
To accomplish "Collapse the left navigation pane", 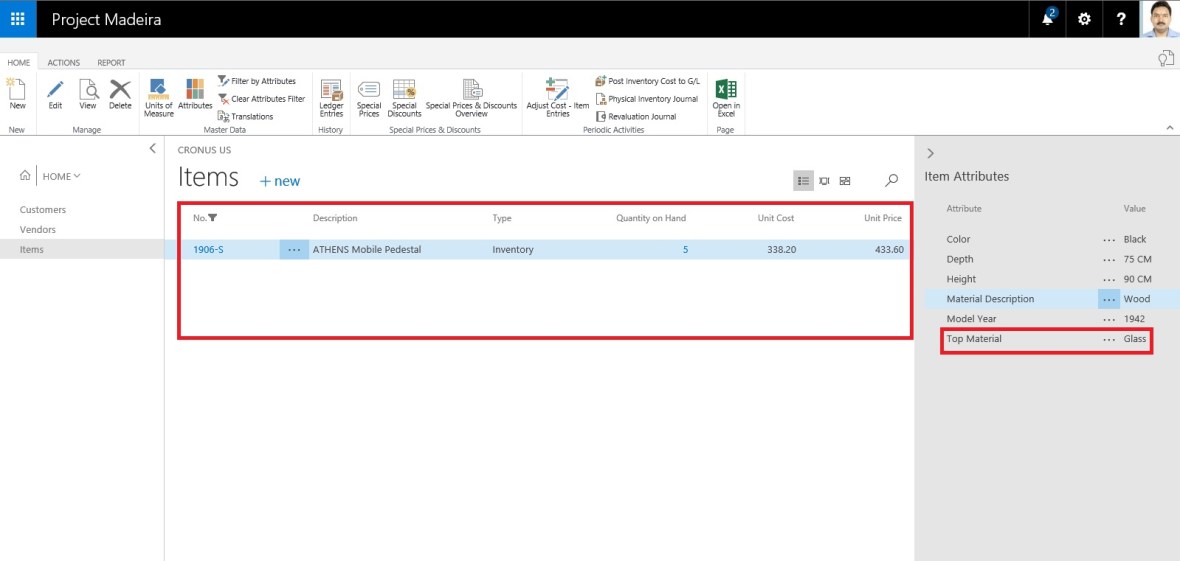I will tap(152, 148).
